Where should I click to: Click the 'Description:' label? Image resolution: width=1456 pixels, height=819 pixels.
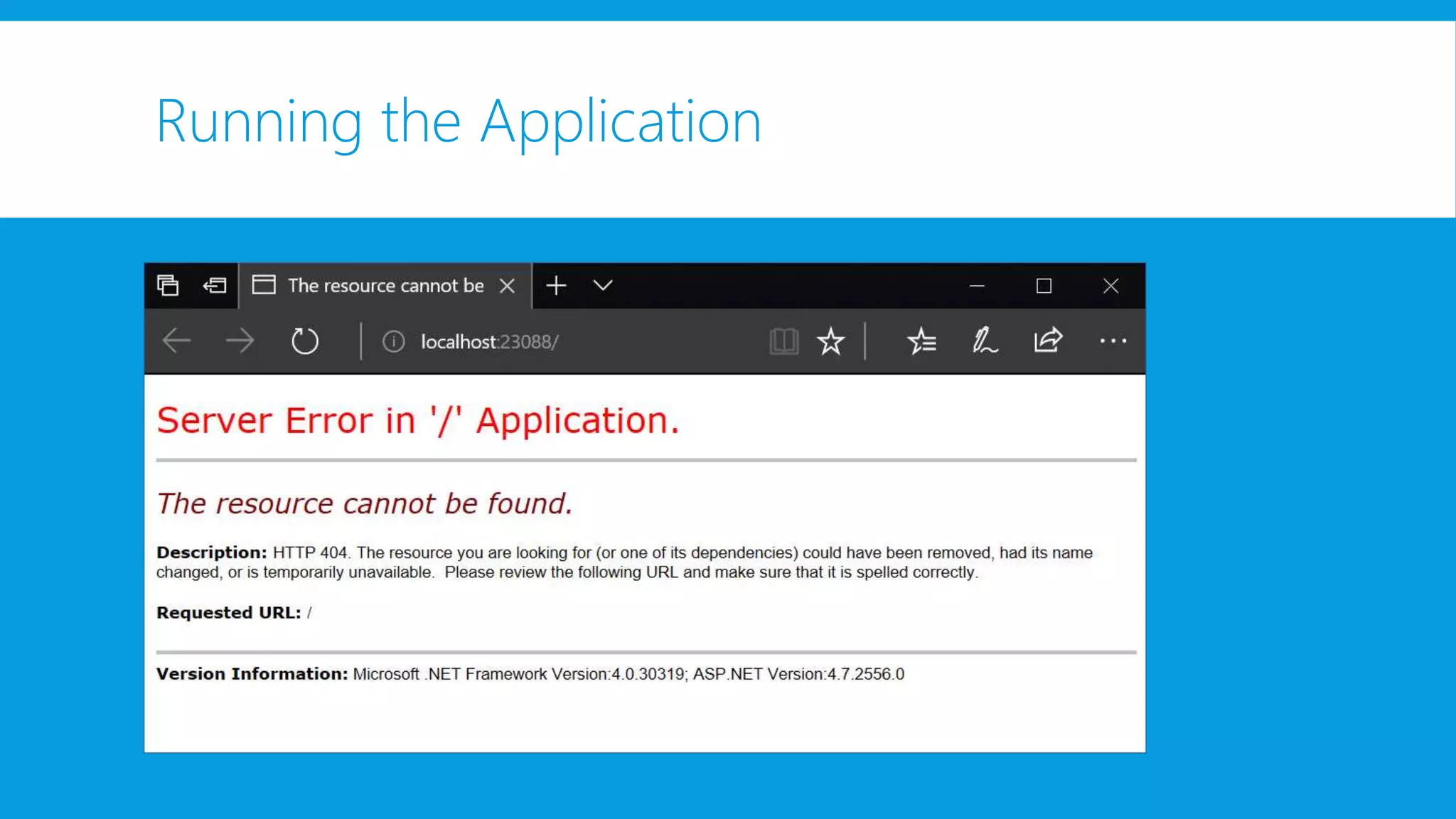[212, 552]
